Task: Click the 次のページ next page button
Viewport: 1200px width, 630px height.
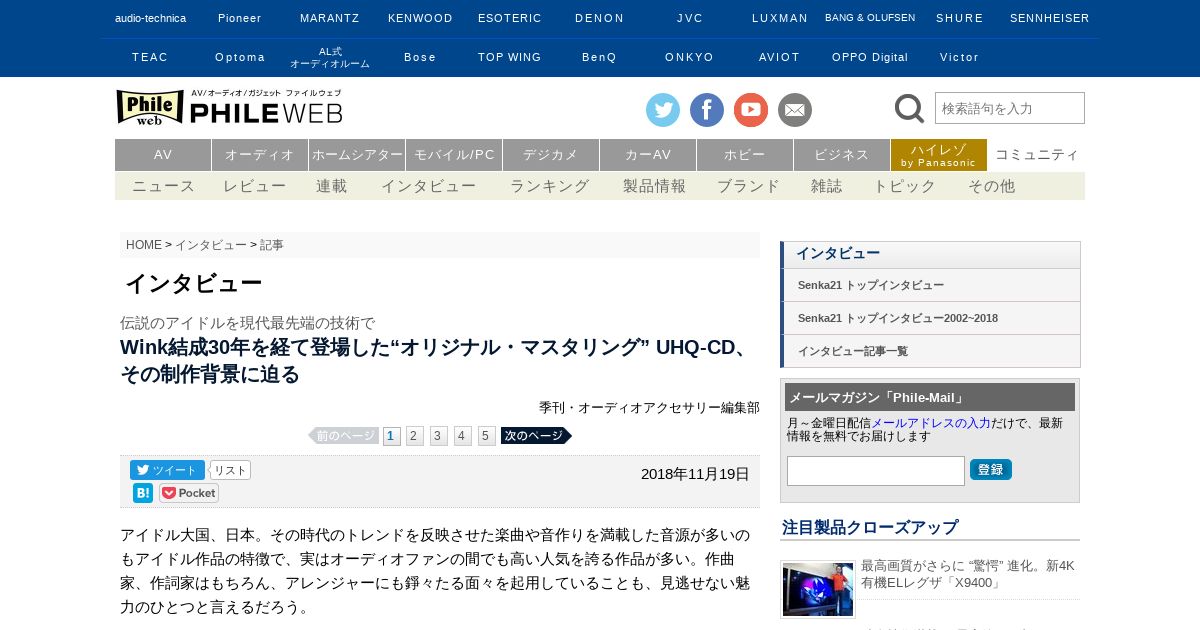Action: click(x=536, y=436)
